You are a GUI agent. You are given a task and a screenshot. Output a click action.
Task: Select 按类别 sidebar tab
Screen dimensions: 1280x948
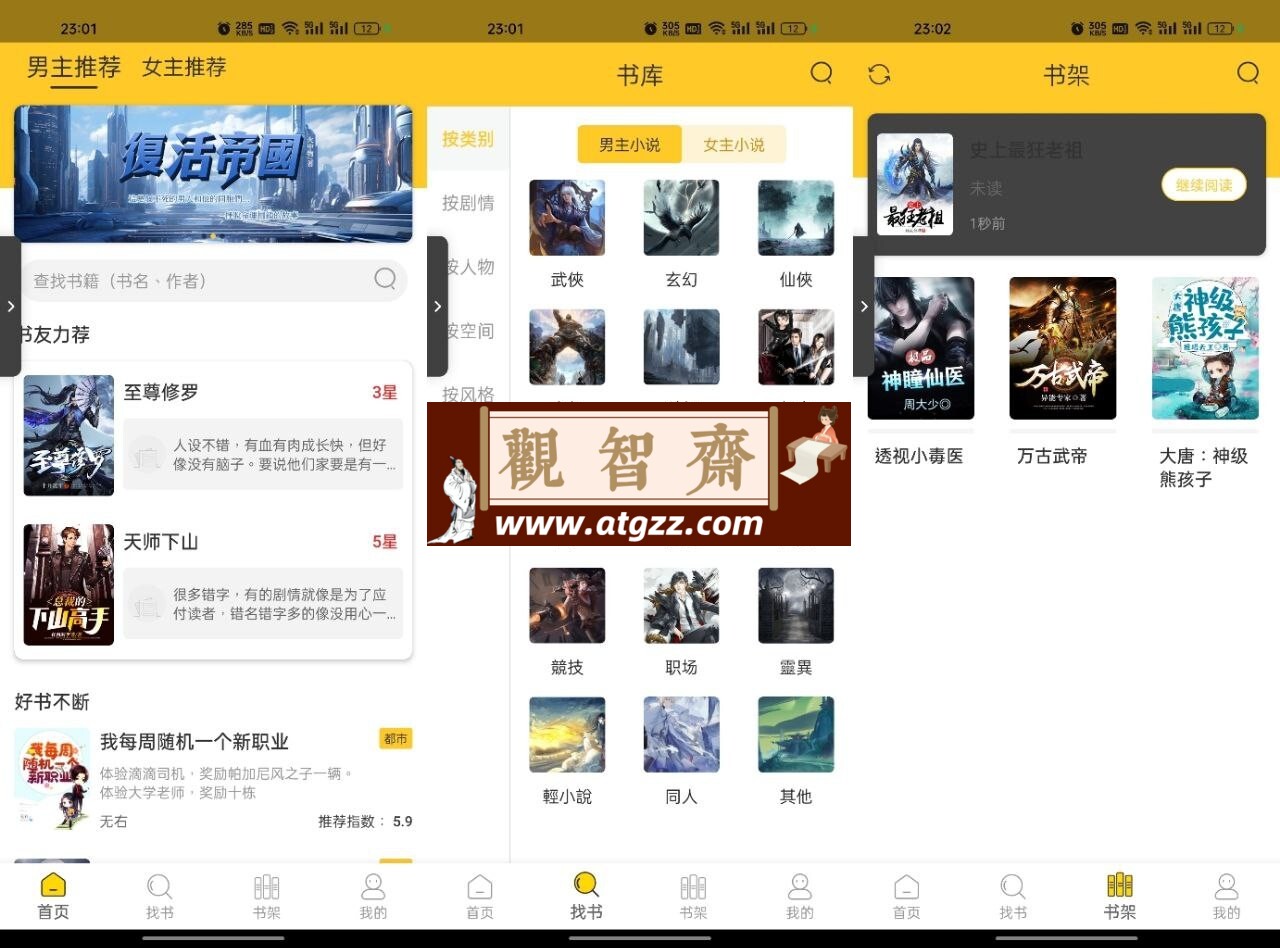tap(468, 139)
